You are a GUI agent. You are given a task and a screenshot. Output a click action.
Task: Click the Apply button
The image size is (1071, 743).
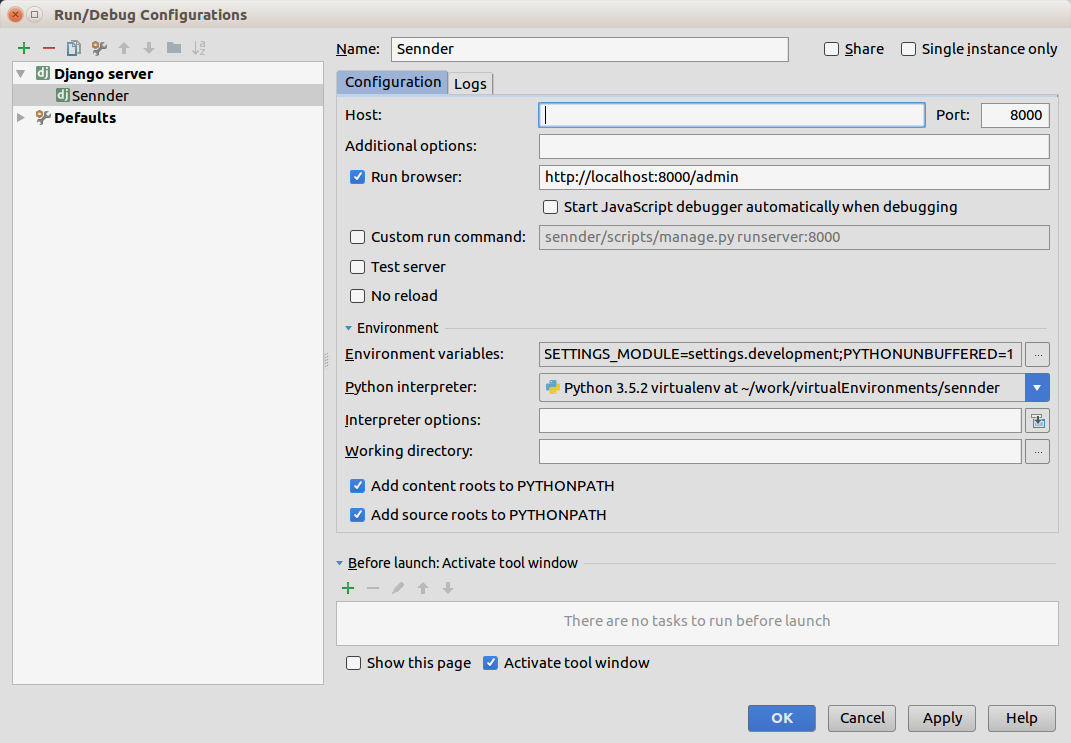[x=942, y=718]
